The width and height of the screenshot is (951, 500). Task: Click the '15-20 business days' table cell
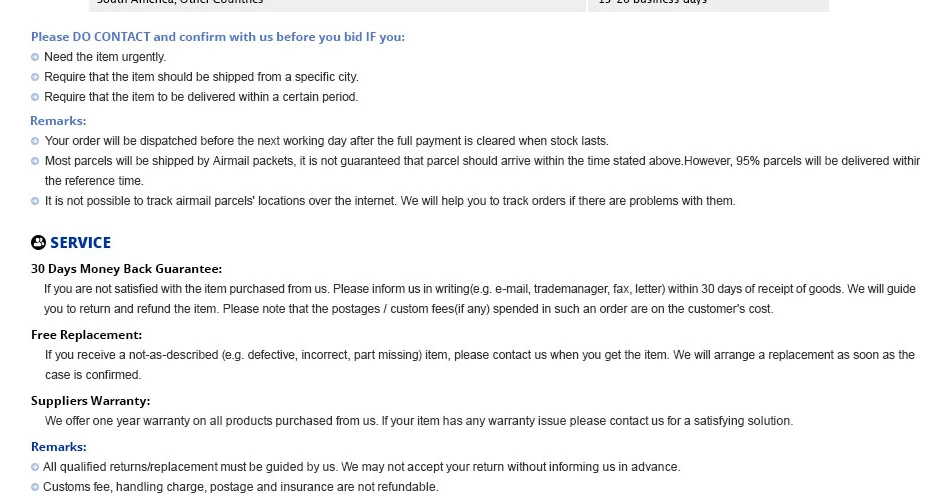708,3
